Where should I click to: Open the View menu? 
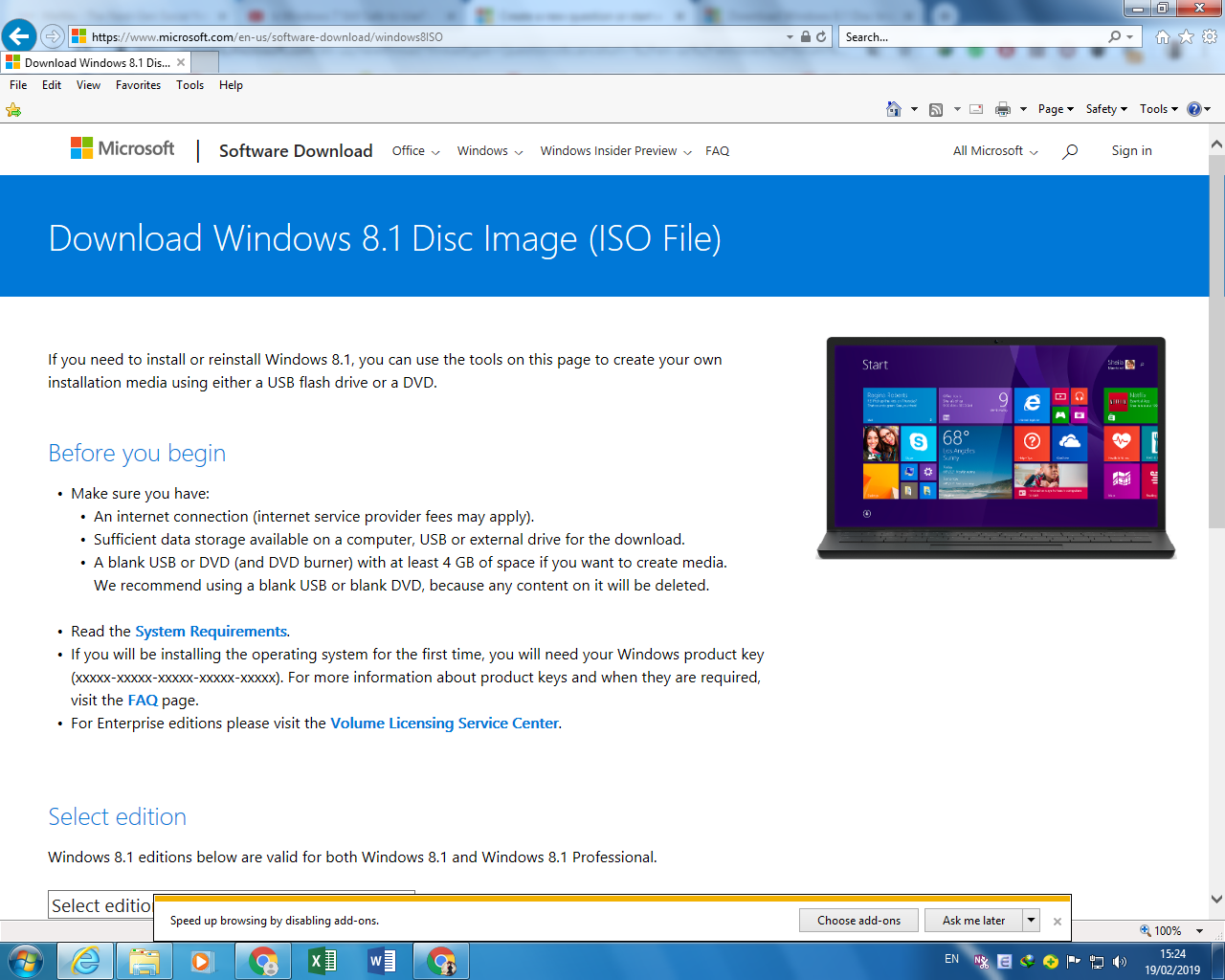pos(88,85)
